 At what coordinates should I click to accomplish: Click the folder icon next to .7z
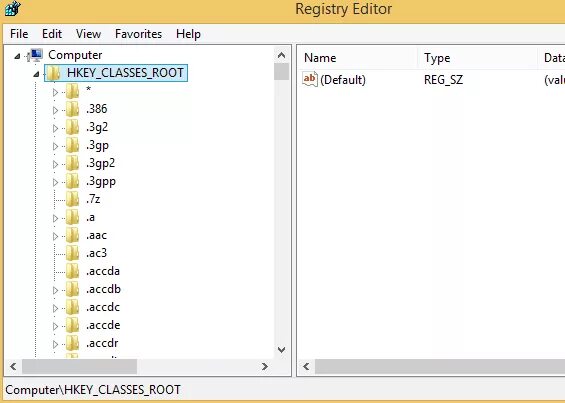(x=72, y=199)
